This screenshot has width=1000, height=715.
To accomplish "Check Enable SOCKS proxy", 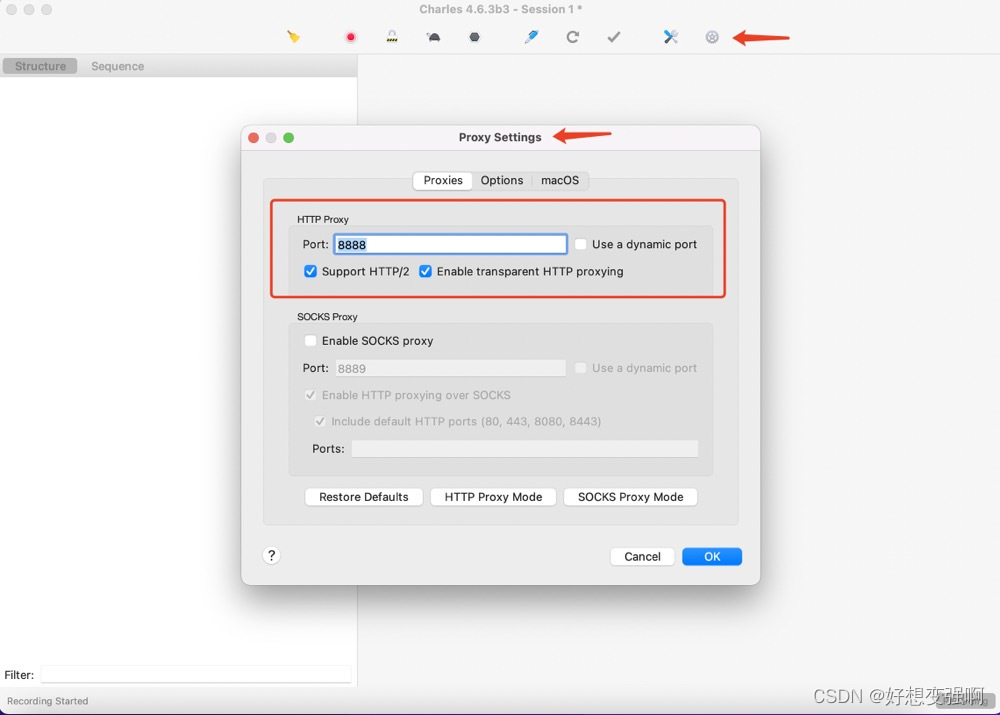I will coord(311,341).
